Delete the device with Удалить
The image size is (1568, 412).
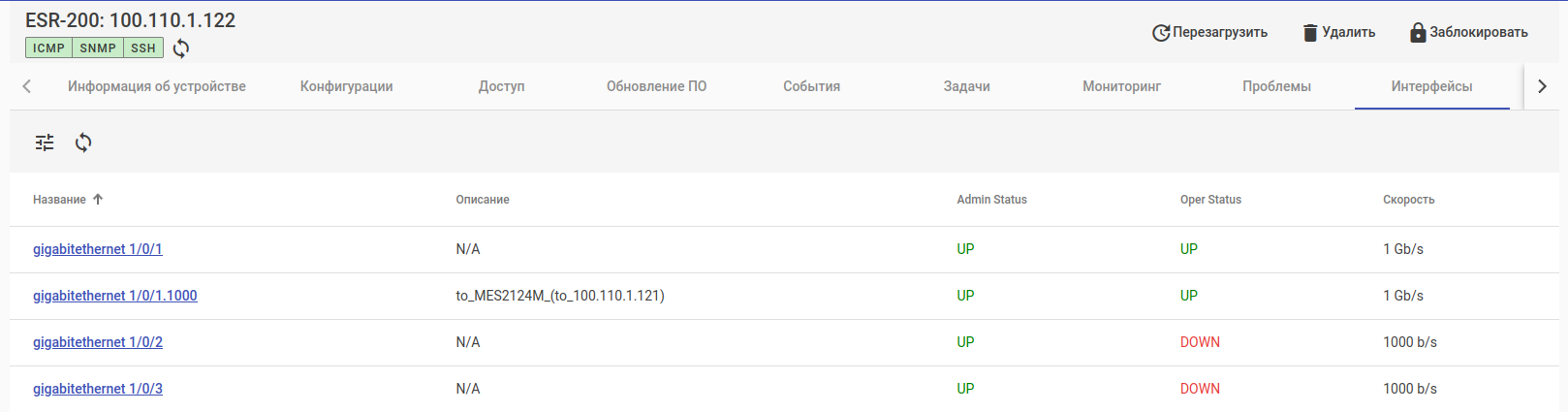click(x=1338, y=32)
